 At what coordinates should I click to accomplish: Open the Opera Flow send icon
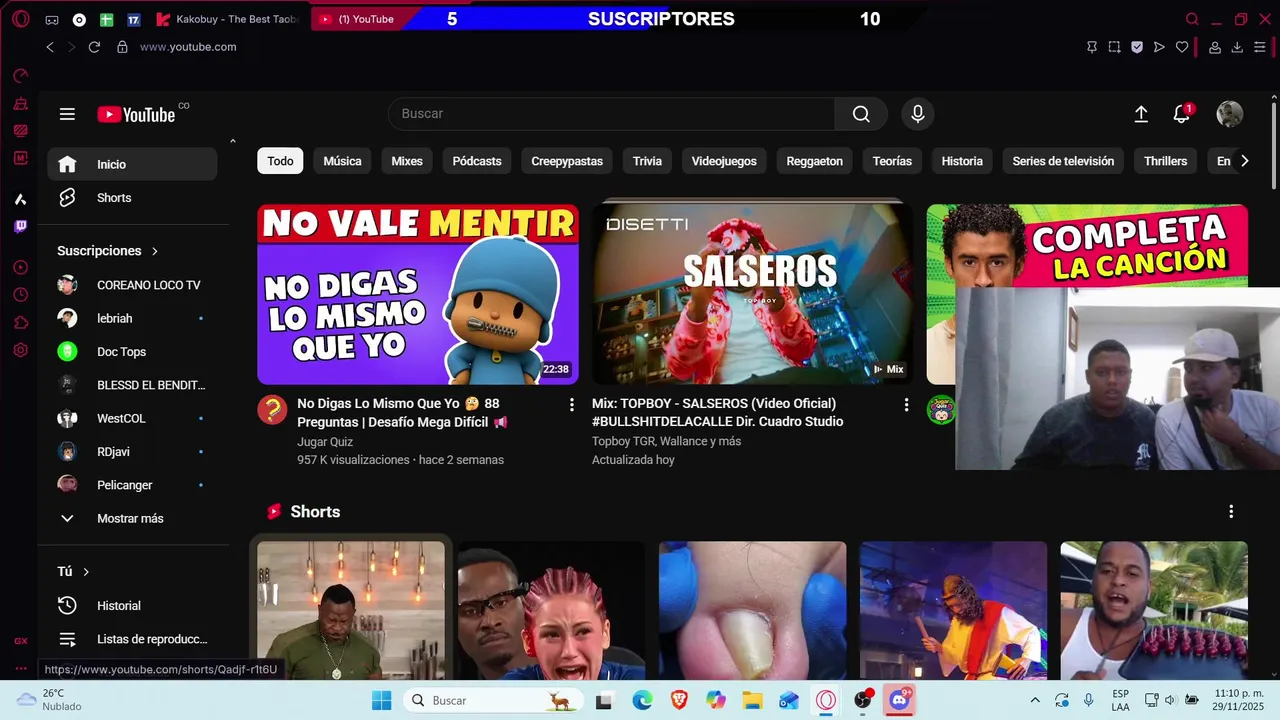1159,47
